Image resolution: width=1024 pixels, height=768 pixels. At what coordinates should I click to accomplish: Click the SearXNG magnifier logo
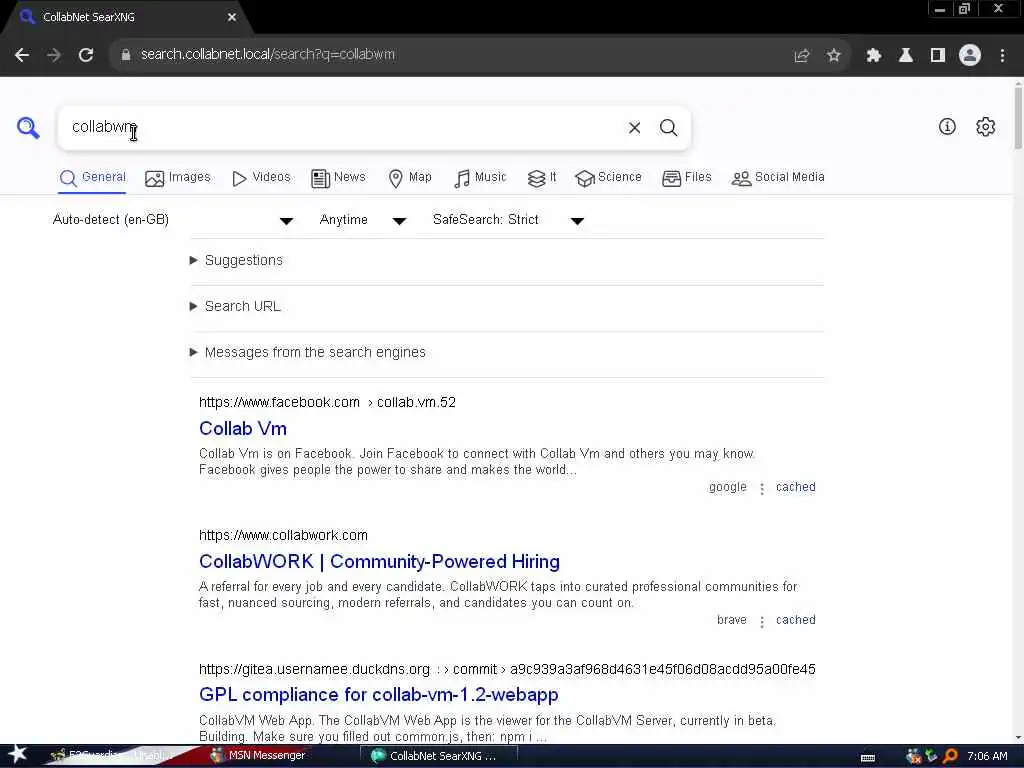28,127
